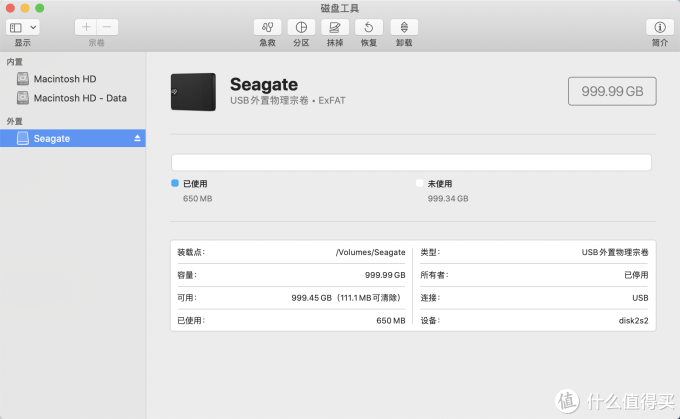The width and height of the screenshot is (680, 419).
Task: Click the 显示 label under view button
Action: [23, 43]
